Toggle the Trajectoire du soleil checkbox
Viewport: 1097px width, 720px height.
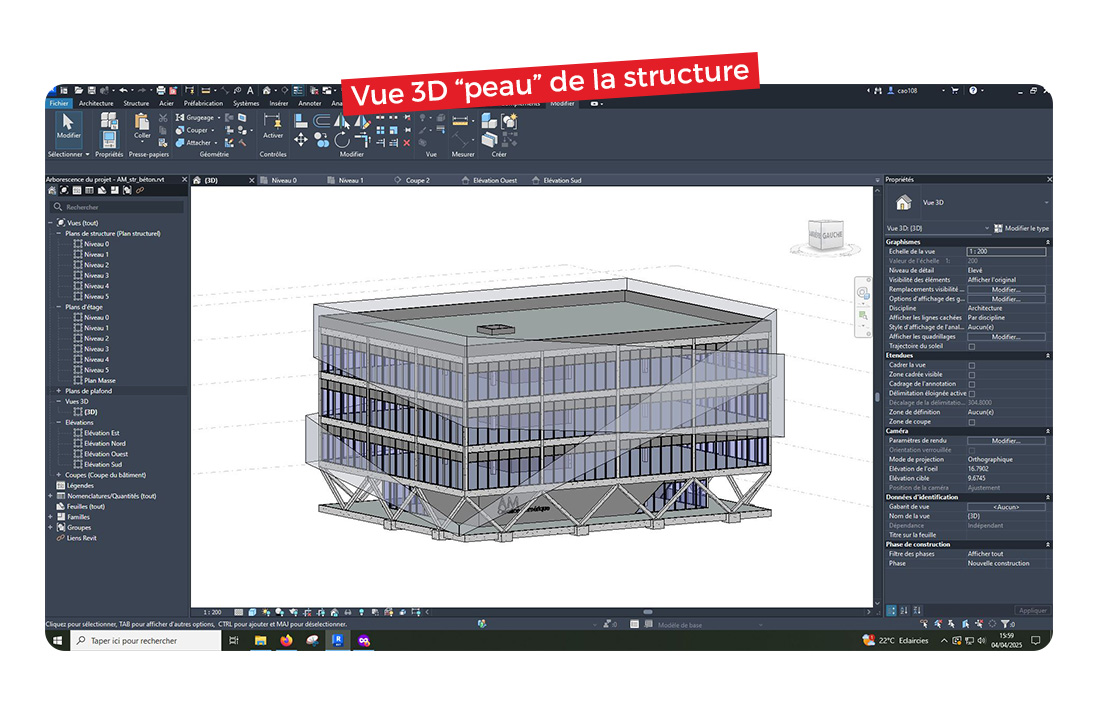click(x=972, y=346)
